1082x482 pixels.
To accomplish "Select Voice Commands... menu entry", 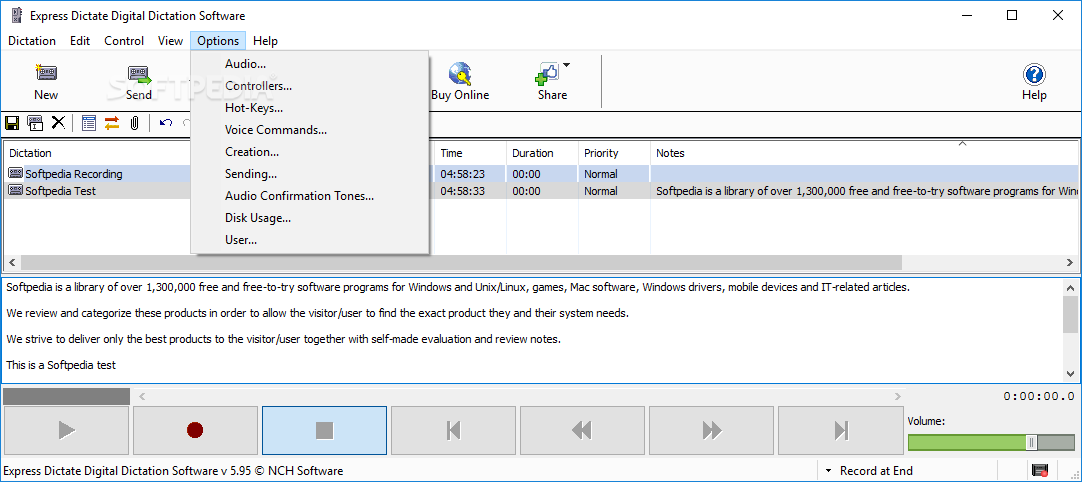I will [x=311, y=130].
